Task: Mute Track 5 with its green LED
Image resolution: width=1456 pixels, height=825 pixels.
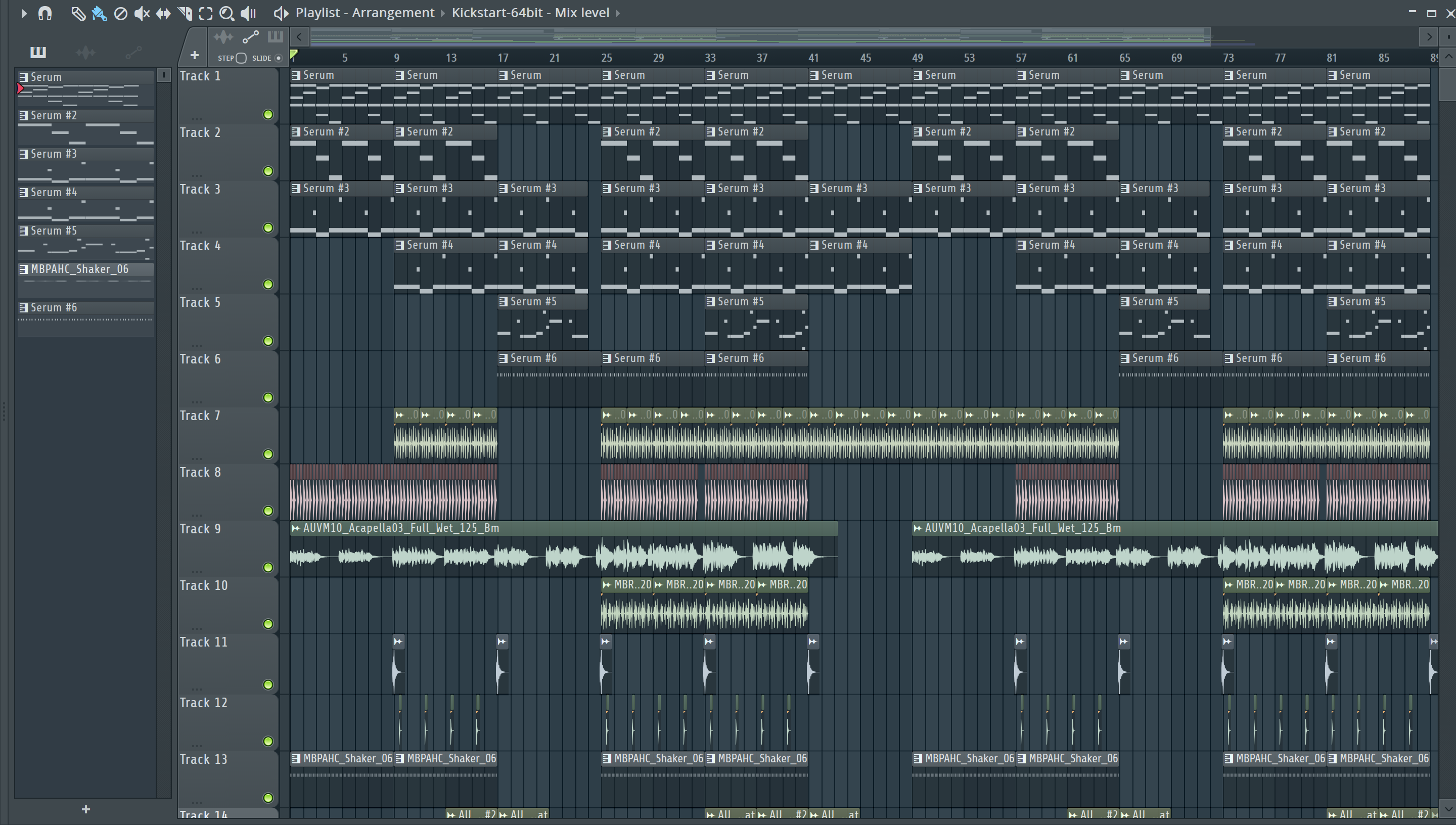Action: [x=268, y=341]
